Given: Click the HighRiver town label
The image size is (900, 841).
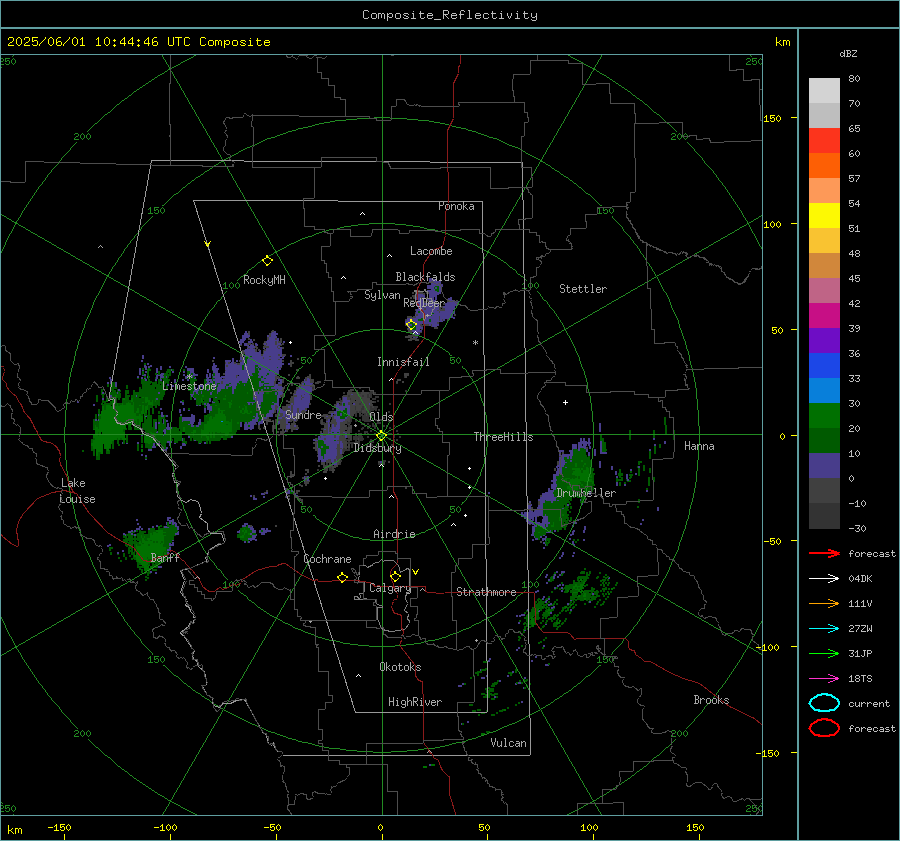Looking at the screenshot, I should pos(415,702).
